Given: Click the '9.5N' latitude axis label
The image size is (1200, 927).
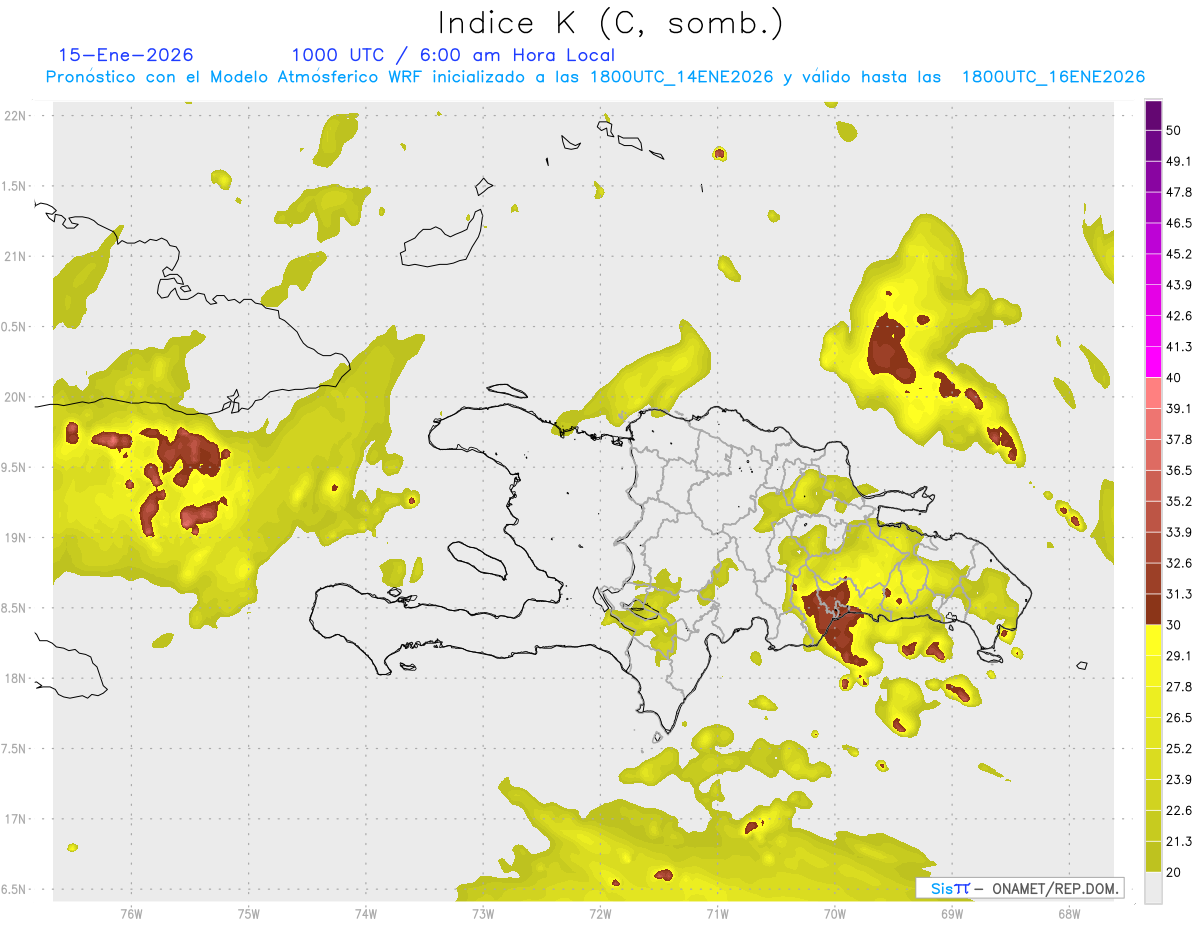Looking at the screenshot, I should pyautogui.click(x=15, y=467).
